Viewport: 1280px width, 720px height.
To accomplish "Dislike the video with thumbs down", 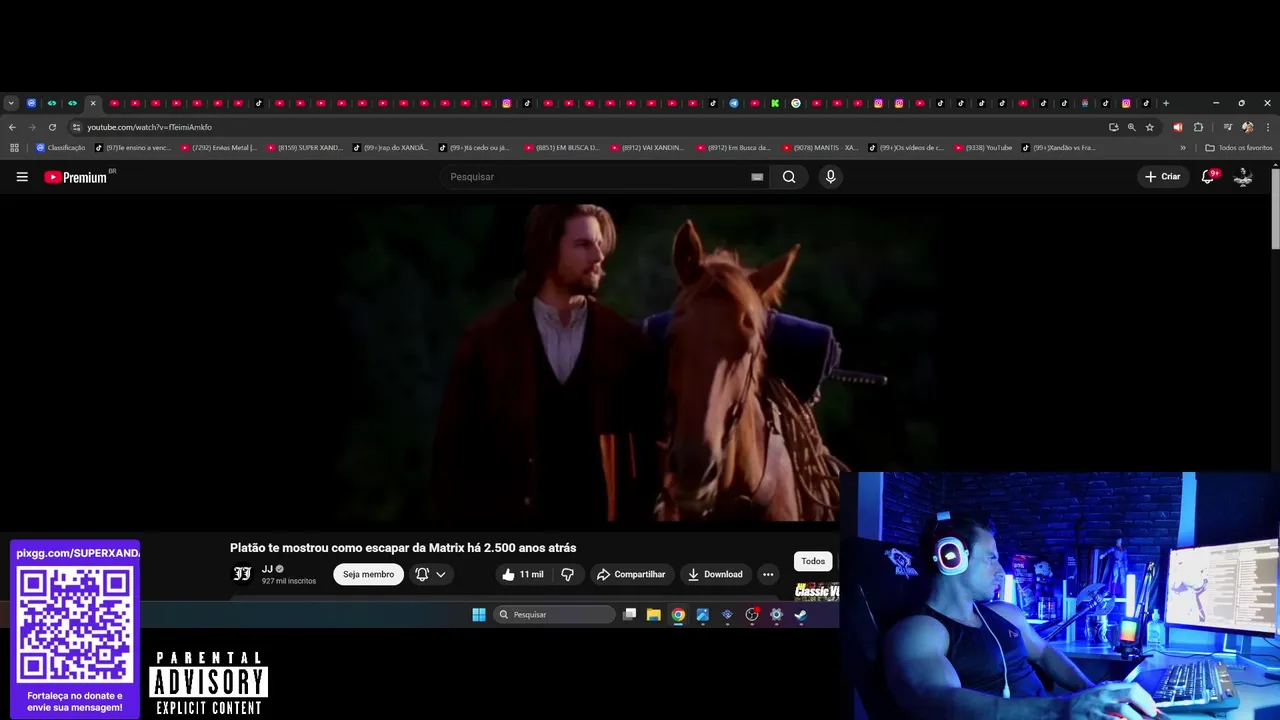I will click(x=567, y=574).
